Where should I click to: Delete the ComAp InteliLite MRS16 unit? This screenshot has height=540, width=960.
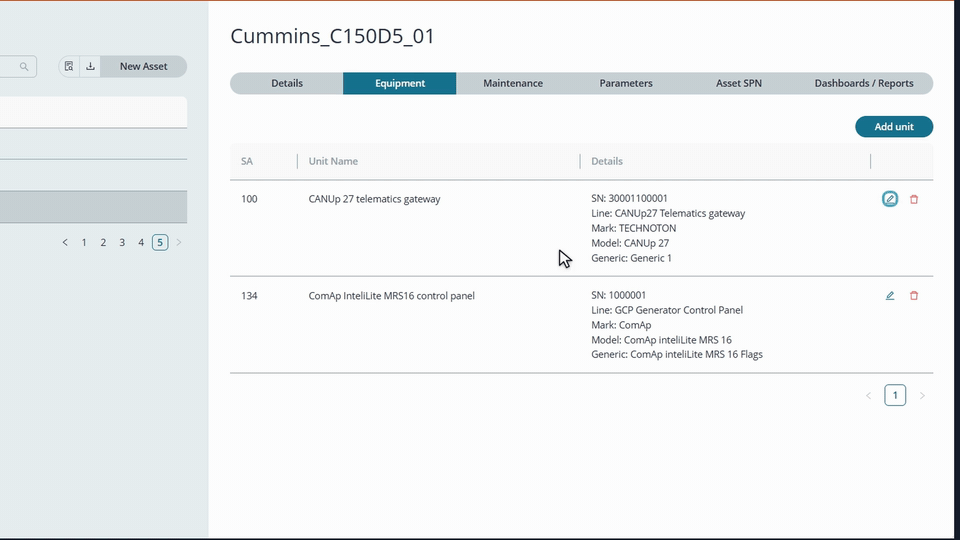click(913, 296)
